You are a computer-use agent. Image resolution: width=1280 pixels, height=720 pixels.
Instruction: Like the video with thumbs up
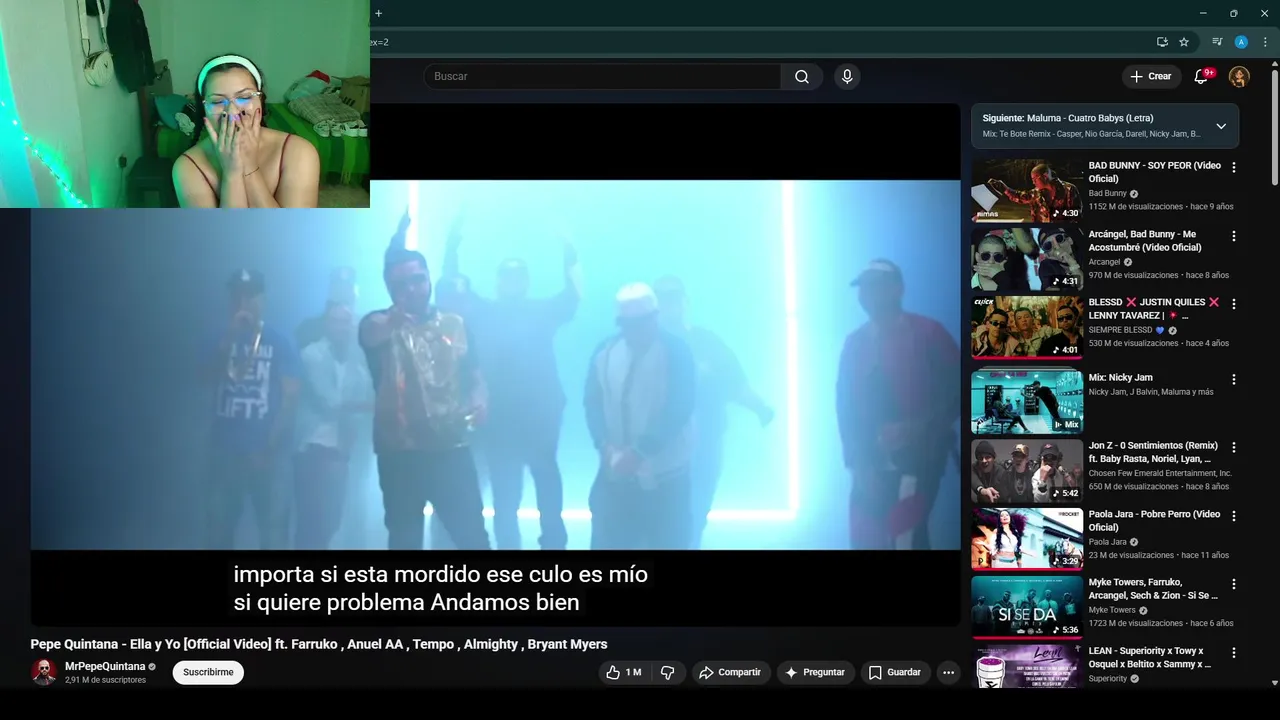point(624,673)
